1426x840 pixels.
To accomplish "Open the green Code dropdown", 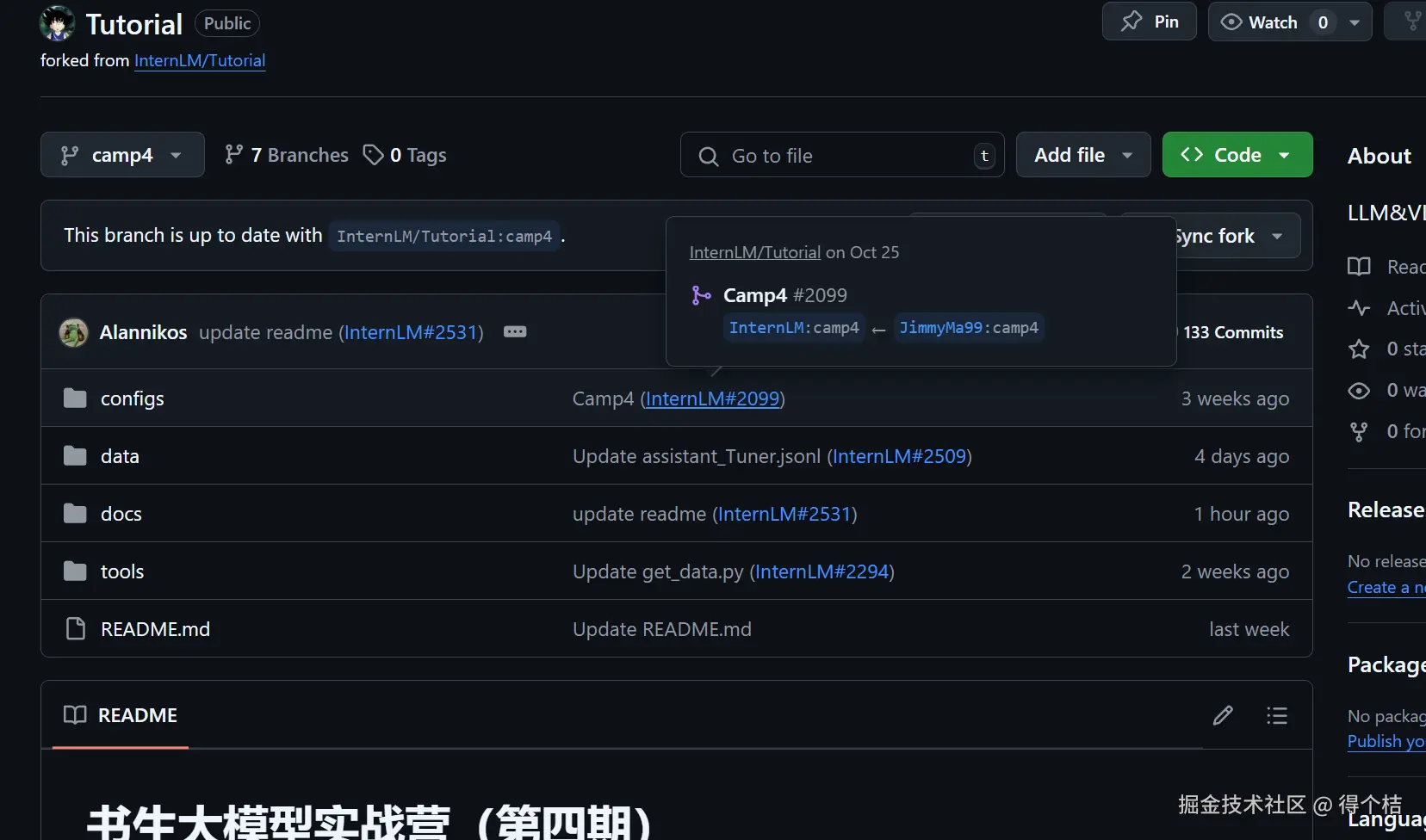I will [x=1237, y=155].
